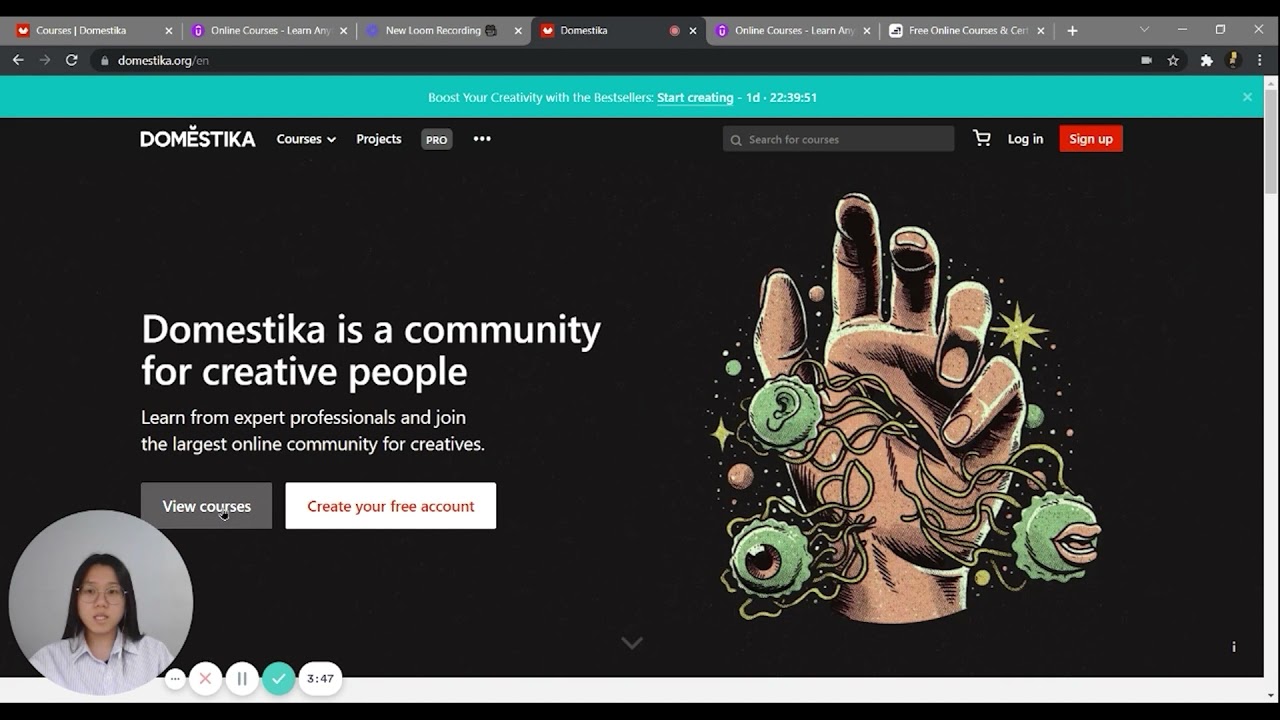Click the profile avatar in Chrome toolbar
Screen dimensions: 1280x720
pyautogui.click(x=1233, y=60)
